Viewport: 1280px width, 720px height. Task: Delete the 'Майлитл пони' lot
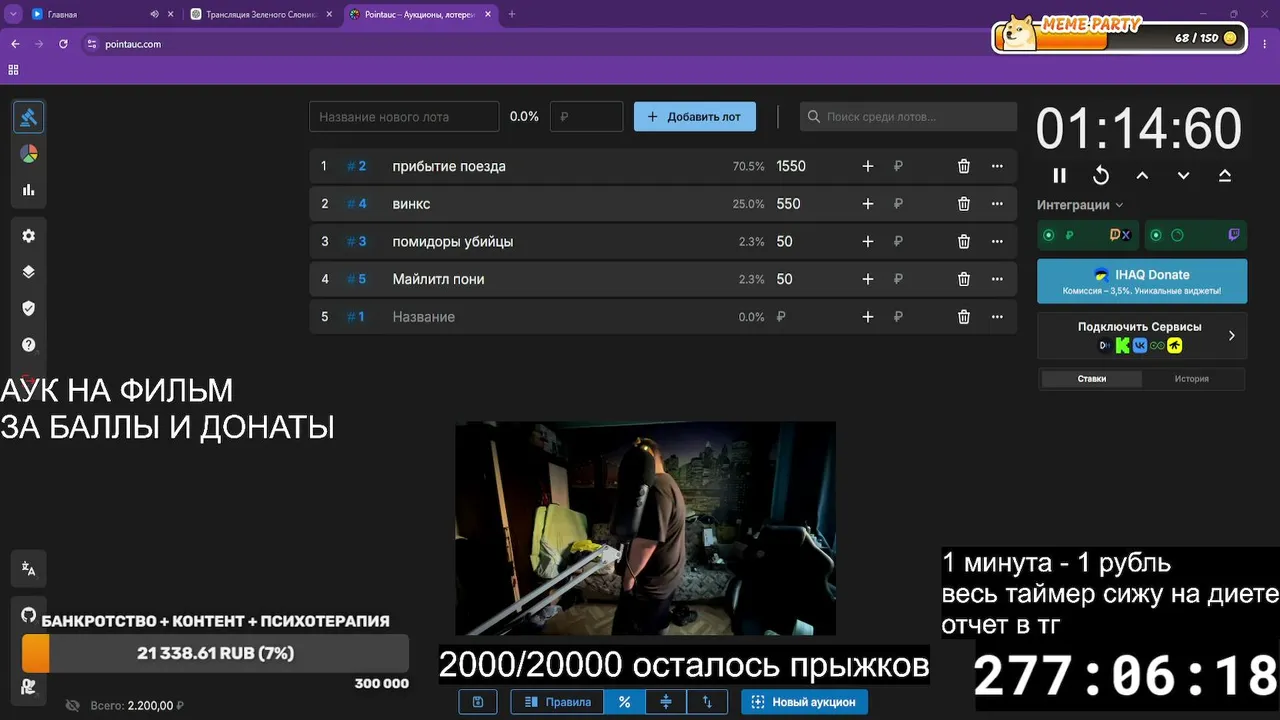964,279
